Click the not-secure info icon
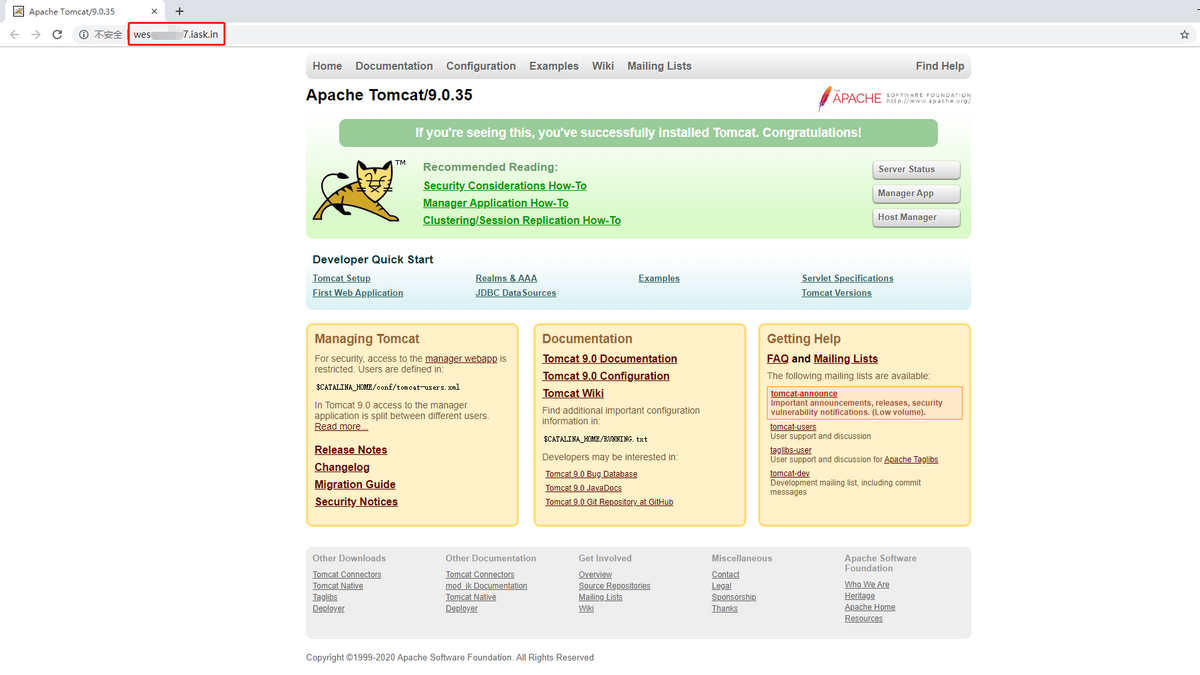The image size is (1200, 675). pos(84,34)
